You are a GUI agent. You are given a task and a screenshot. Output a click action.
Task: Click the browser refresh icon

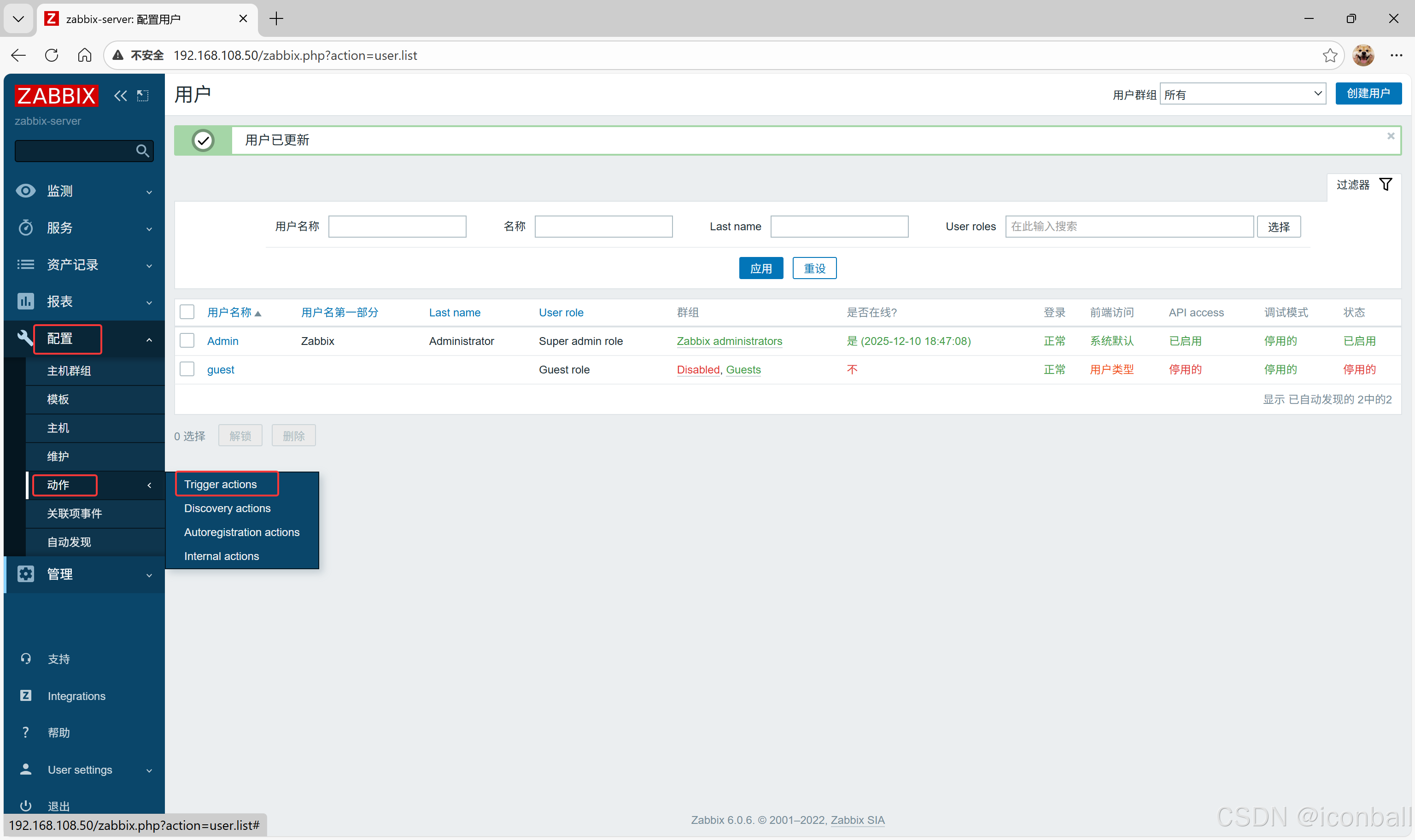click(x=52, y=55)
